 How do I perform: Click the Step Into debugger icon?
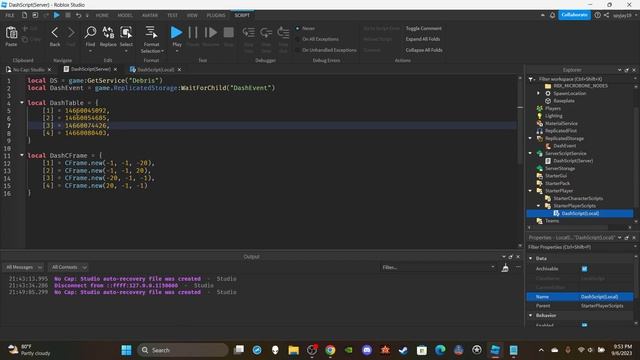click(249, 32)
